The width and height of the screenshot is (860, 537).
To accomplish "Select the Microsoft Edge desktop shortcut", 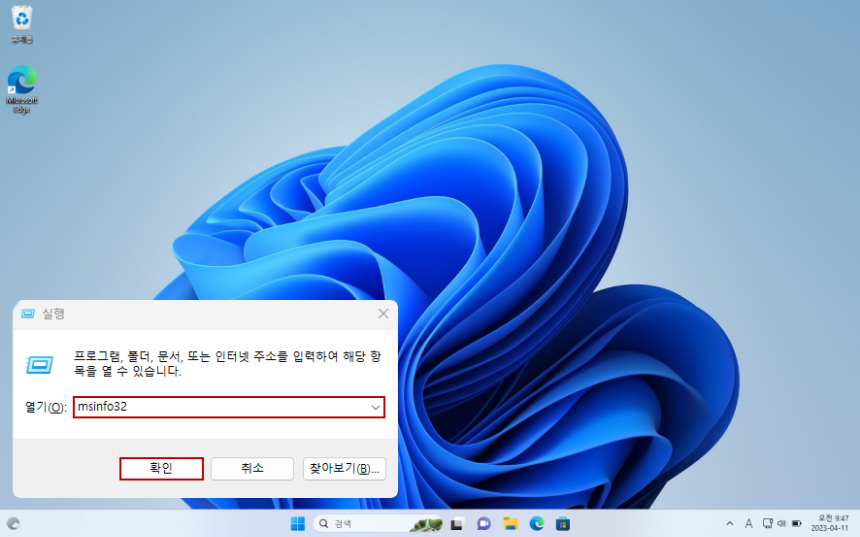I will pos(22,89).
